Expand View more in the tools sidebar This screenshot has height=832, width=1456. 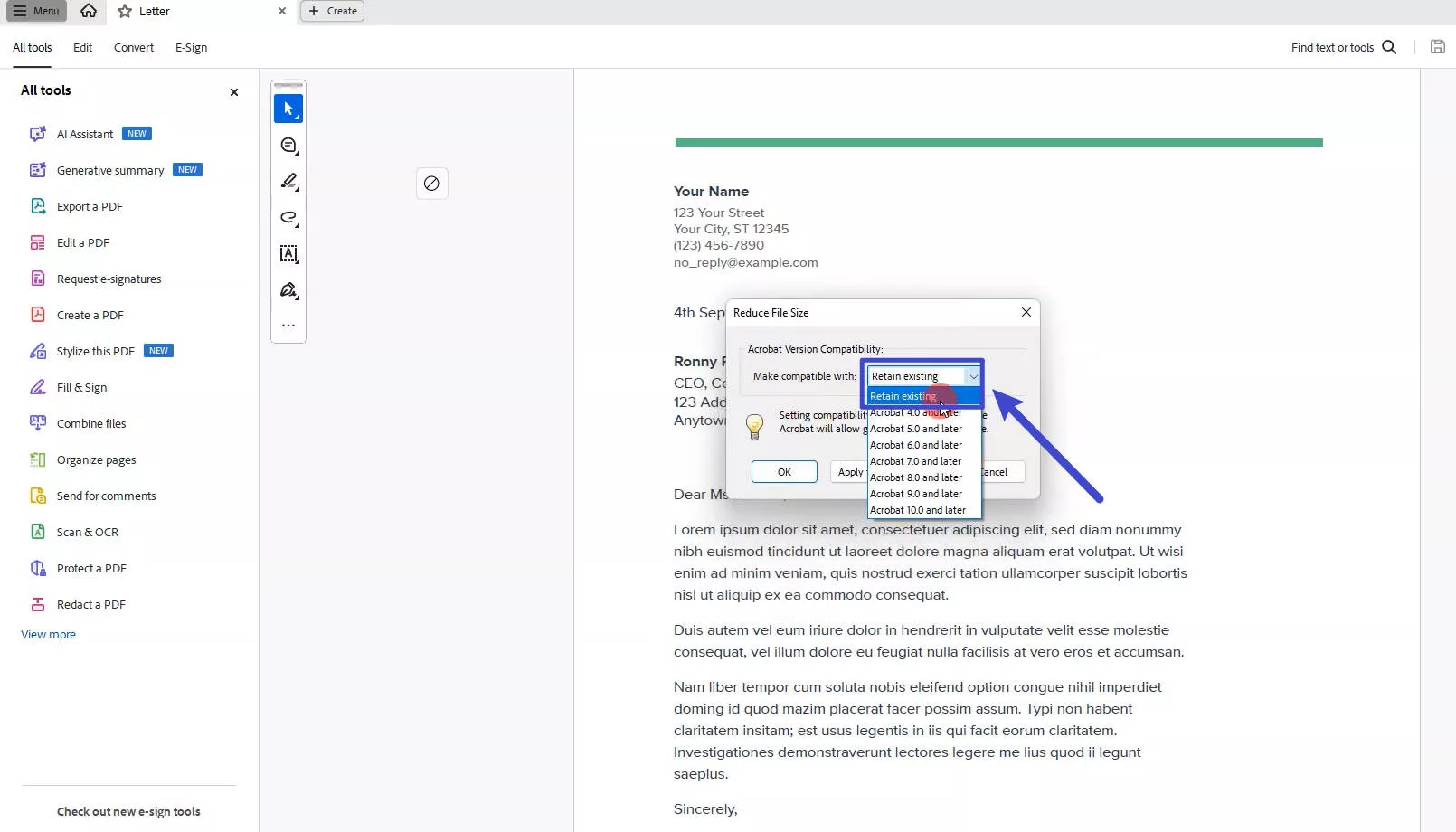point(47,634)
